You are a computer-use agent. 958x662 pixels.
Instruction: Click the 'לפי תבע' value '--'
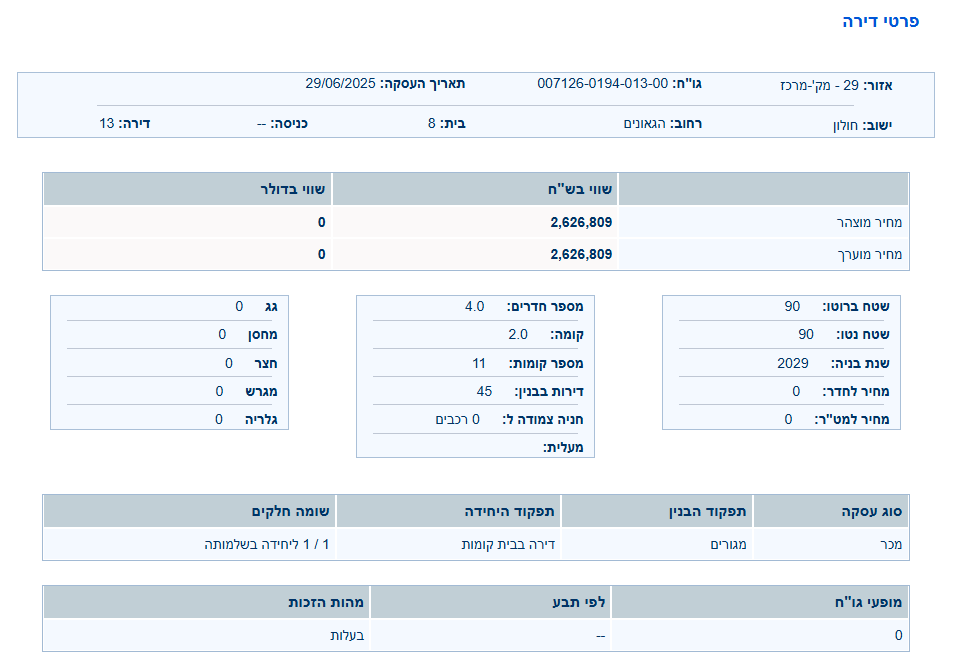tap(601, 636)
